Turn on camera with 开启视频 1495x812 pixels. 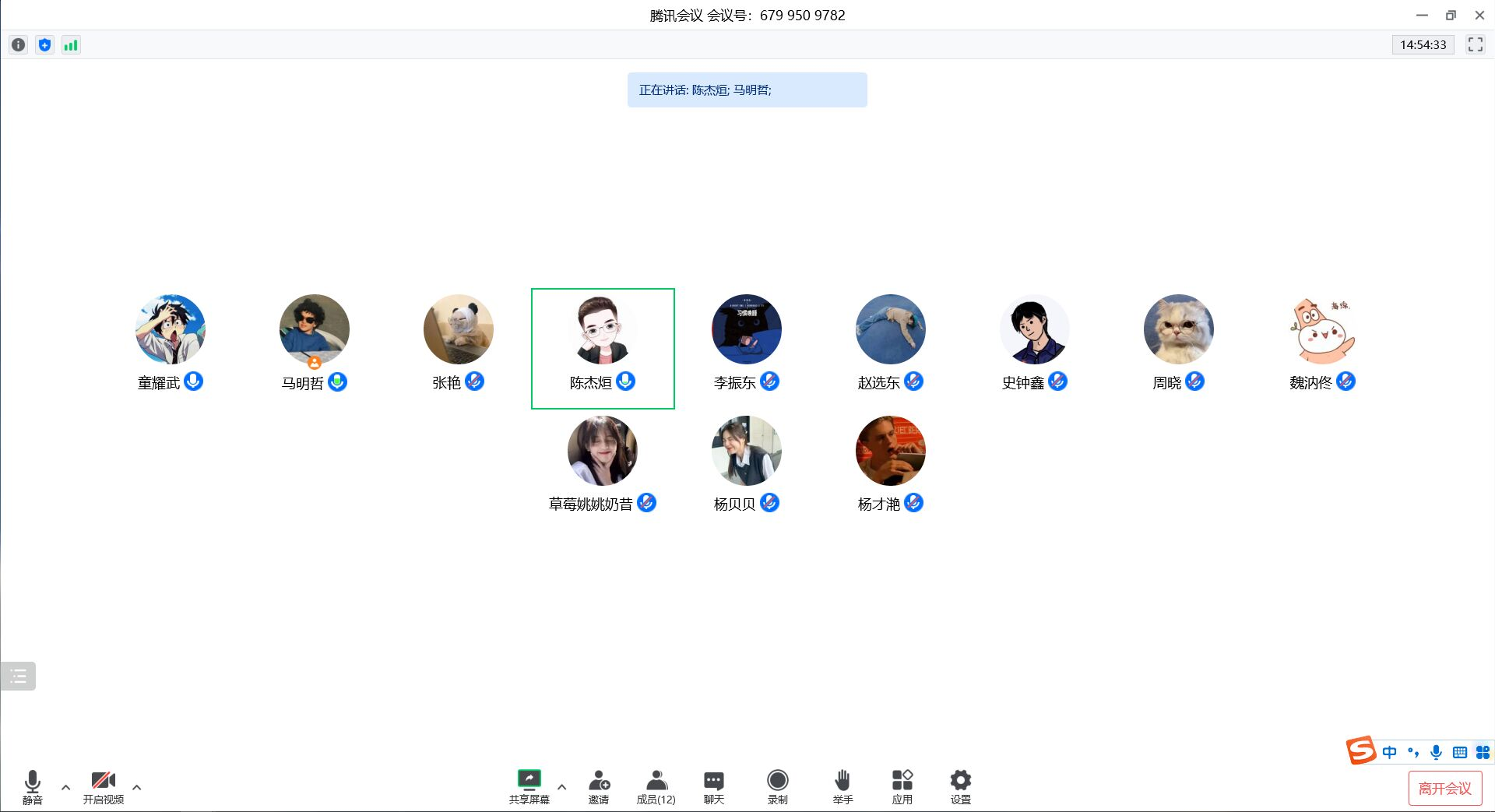tap(103, 786)
